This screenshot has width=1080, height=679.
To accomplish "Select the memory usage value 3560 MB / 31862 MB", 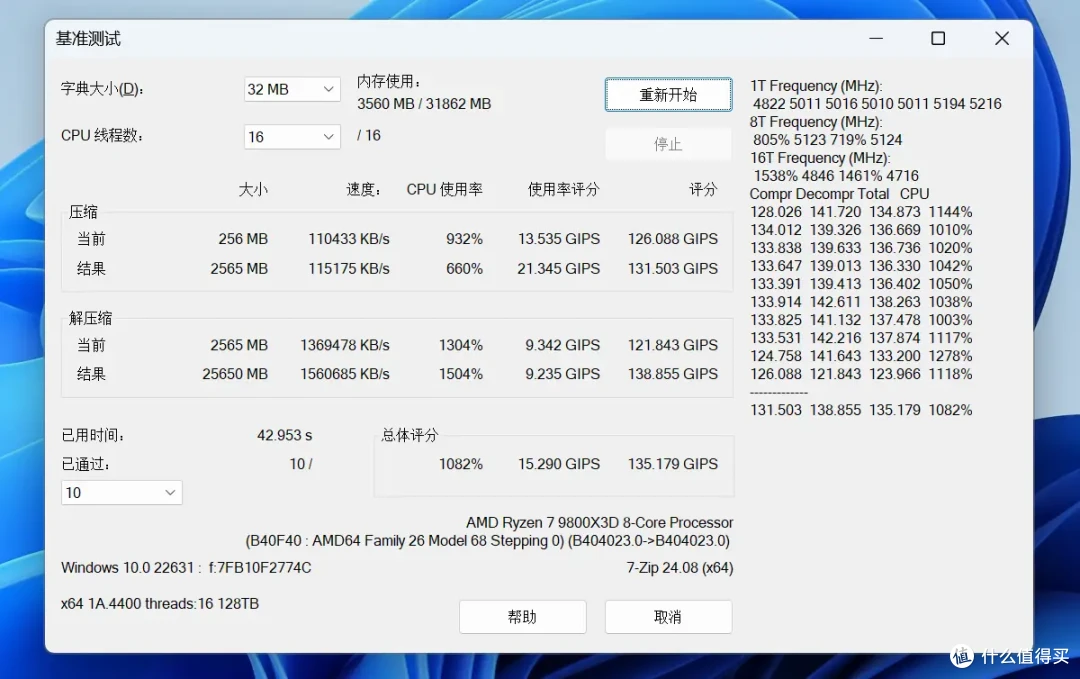I will point(424,104).
